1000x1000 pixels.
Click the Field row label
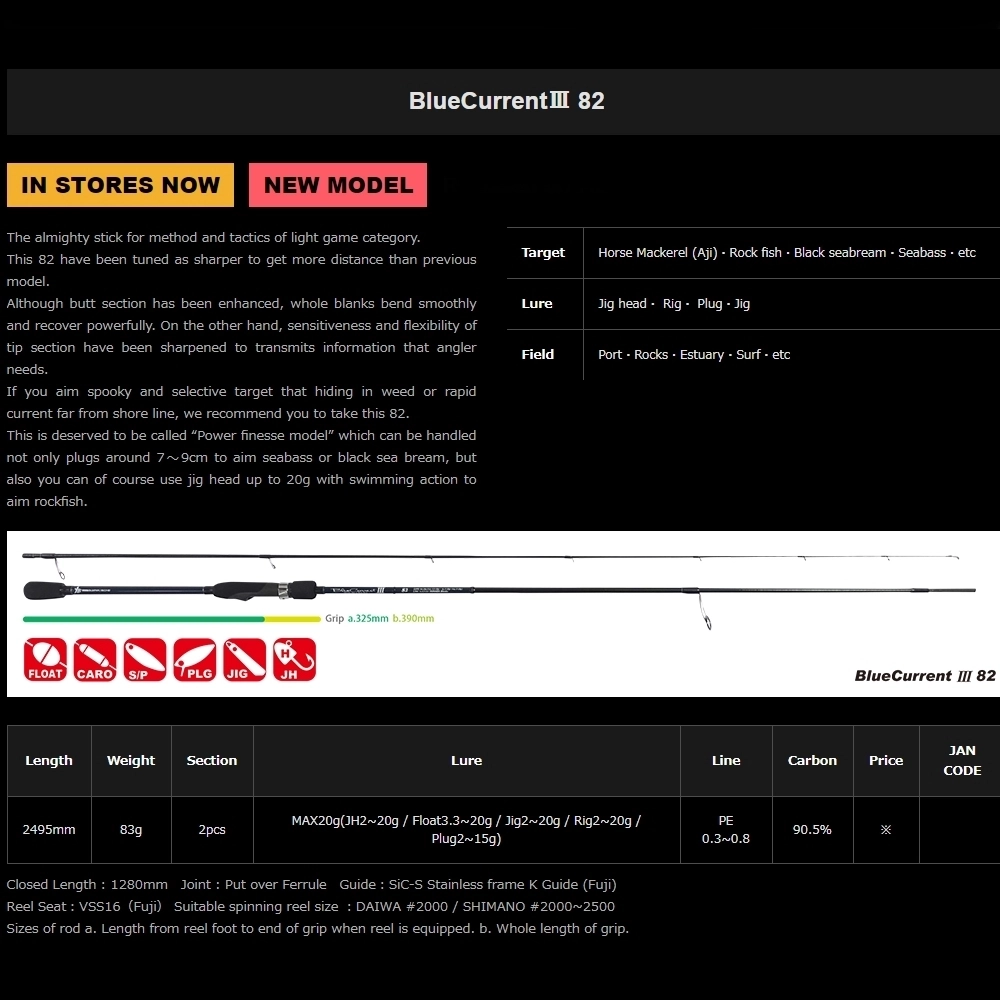coord(538,355)
